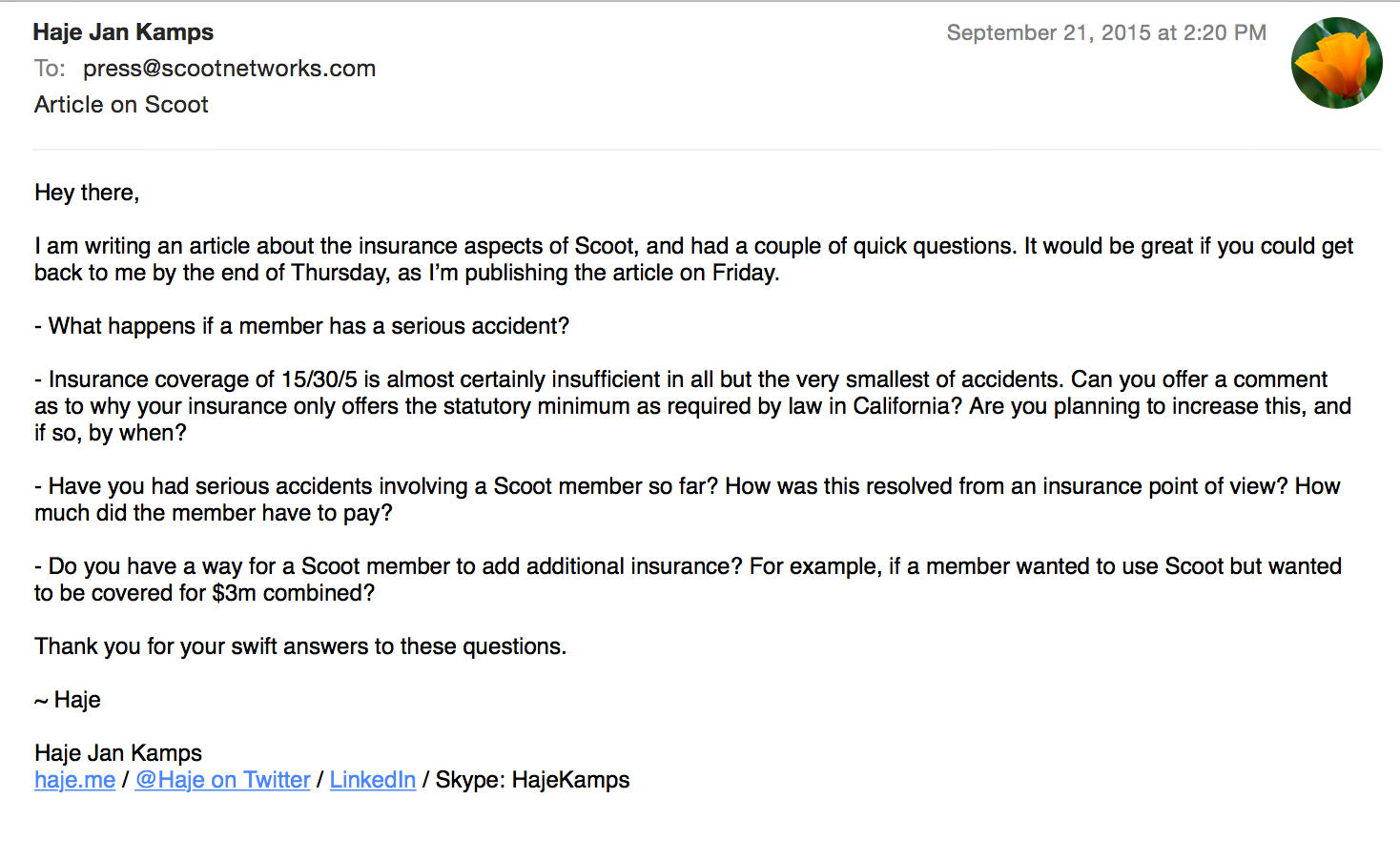Click the sender's orange flower avatar
This screenshot has height=860, width=1400.
(1336, 63)
